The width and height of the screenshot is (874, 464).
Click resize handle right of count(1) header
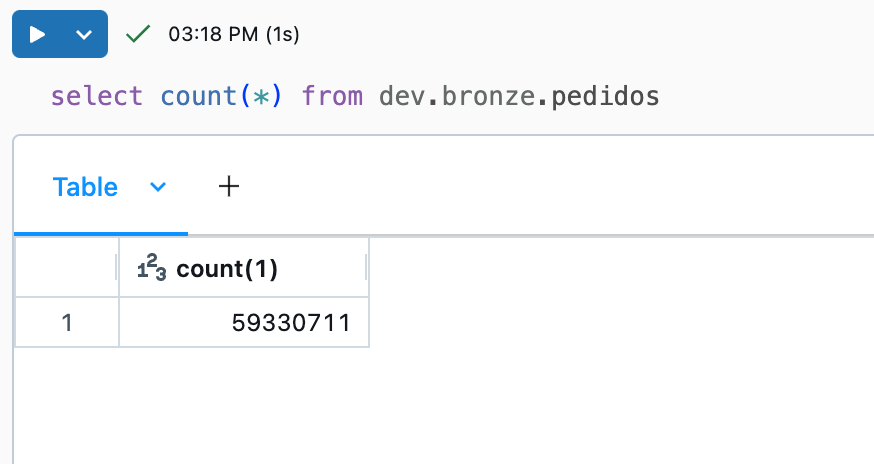tap(366, 267)
